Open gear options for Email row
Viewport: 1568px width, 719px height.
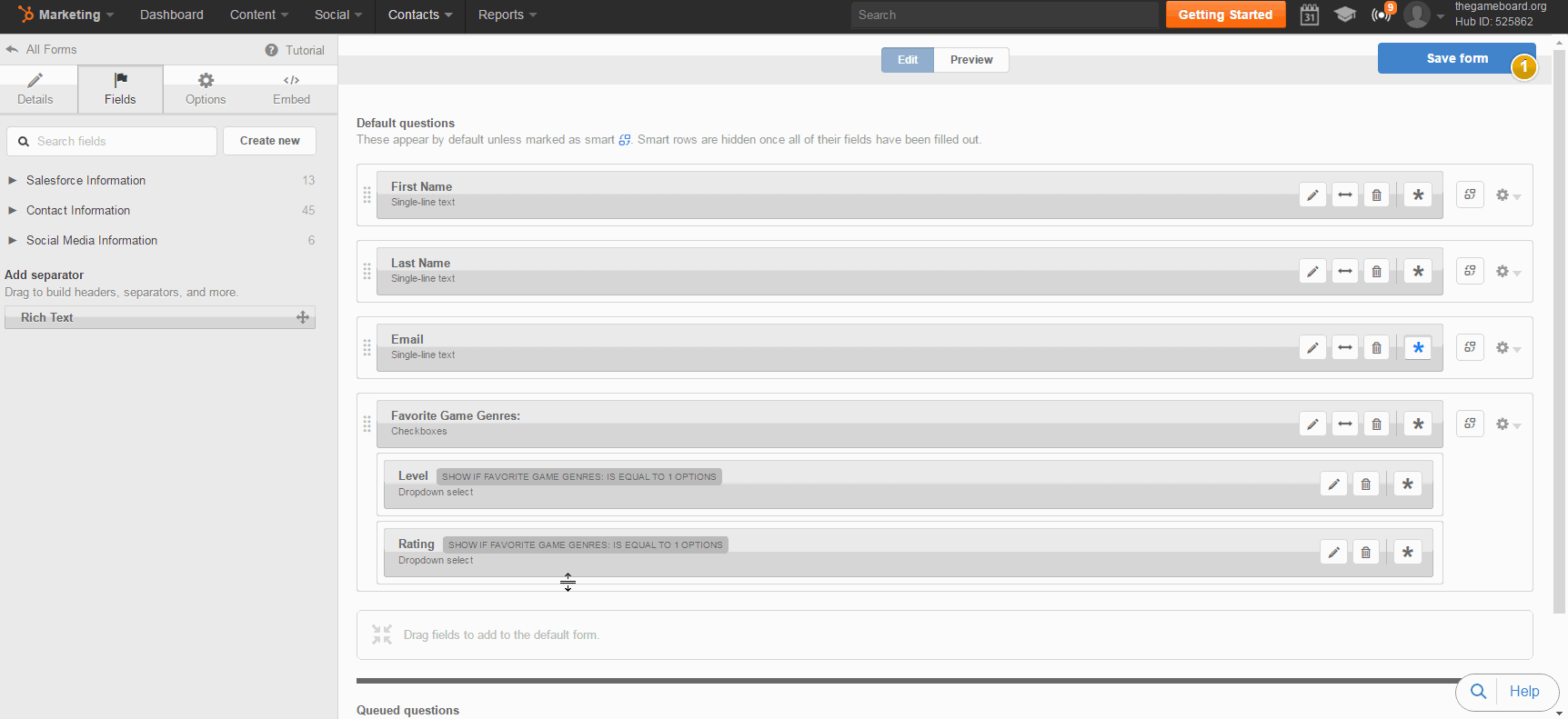tap(1508, 348)
